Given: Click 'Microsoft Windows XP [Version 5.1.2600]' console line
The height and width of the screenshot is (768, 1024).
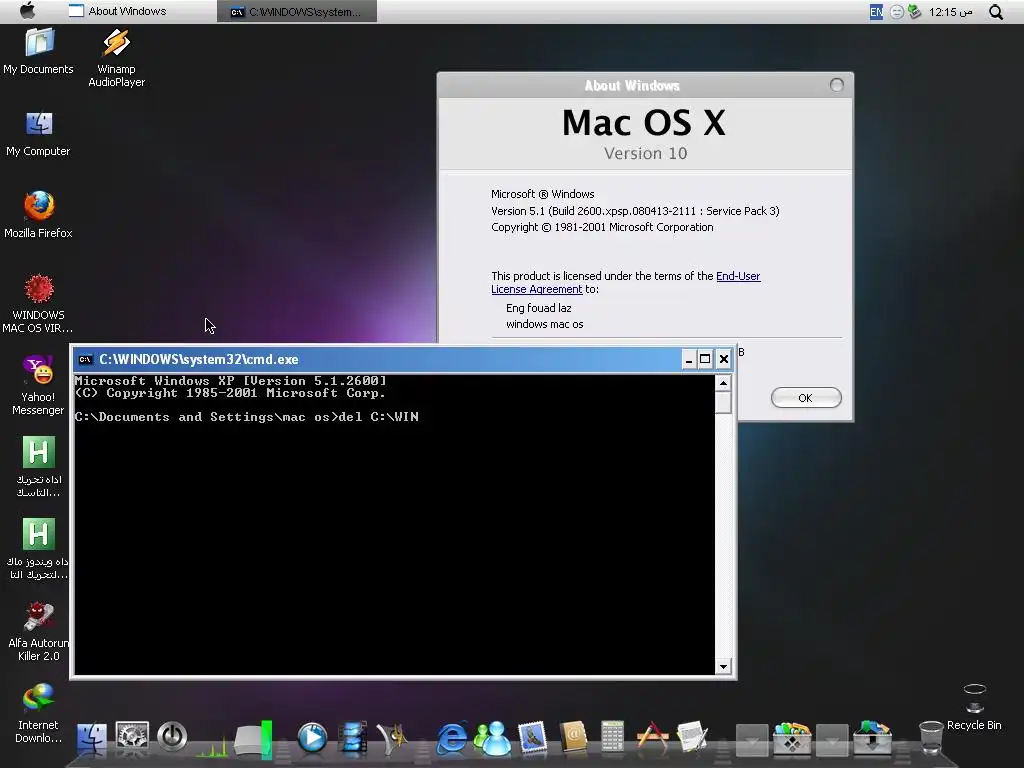Looking at the screenshot, I should 231,381.
